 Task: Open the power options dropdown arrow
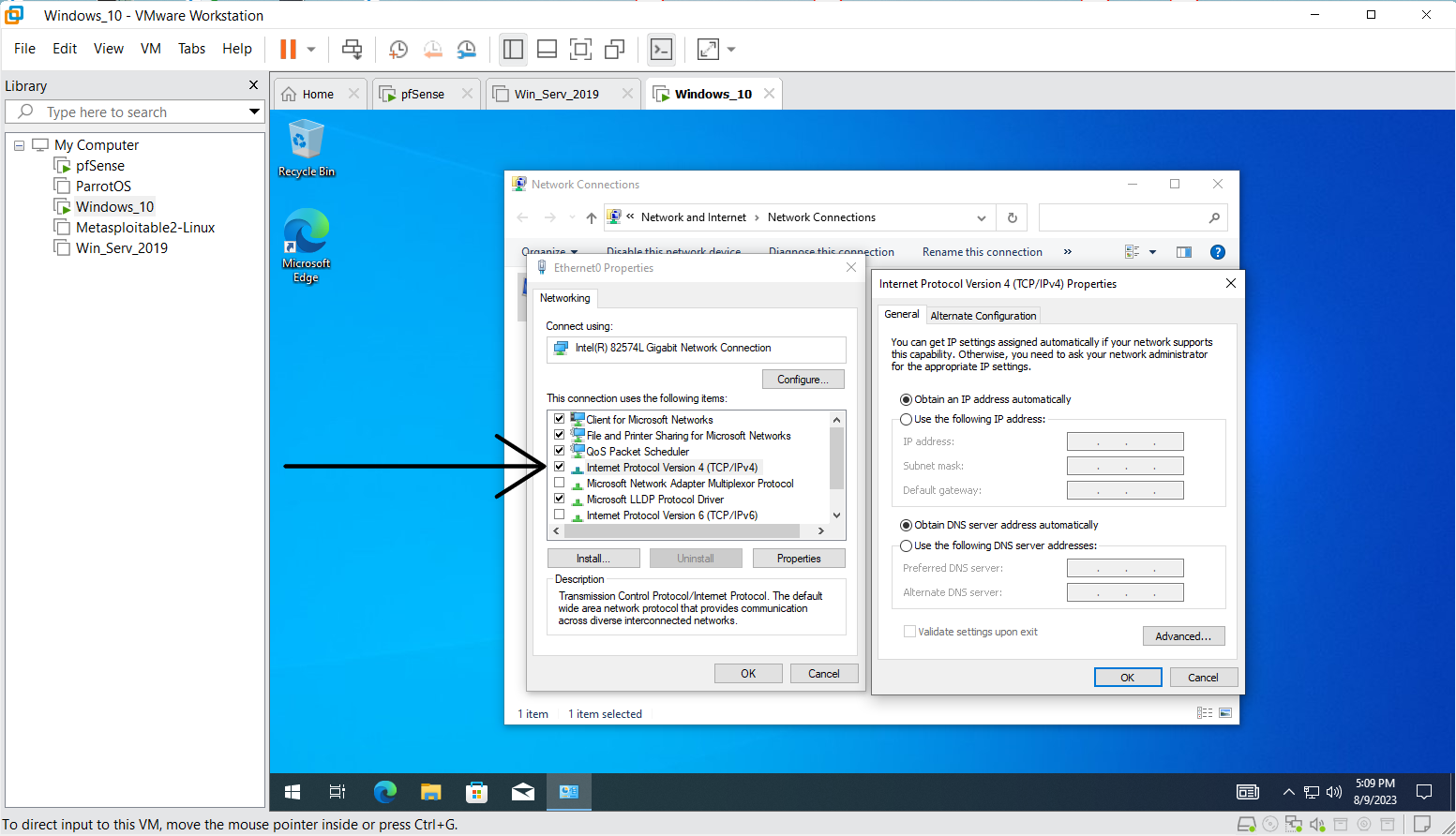311,49
